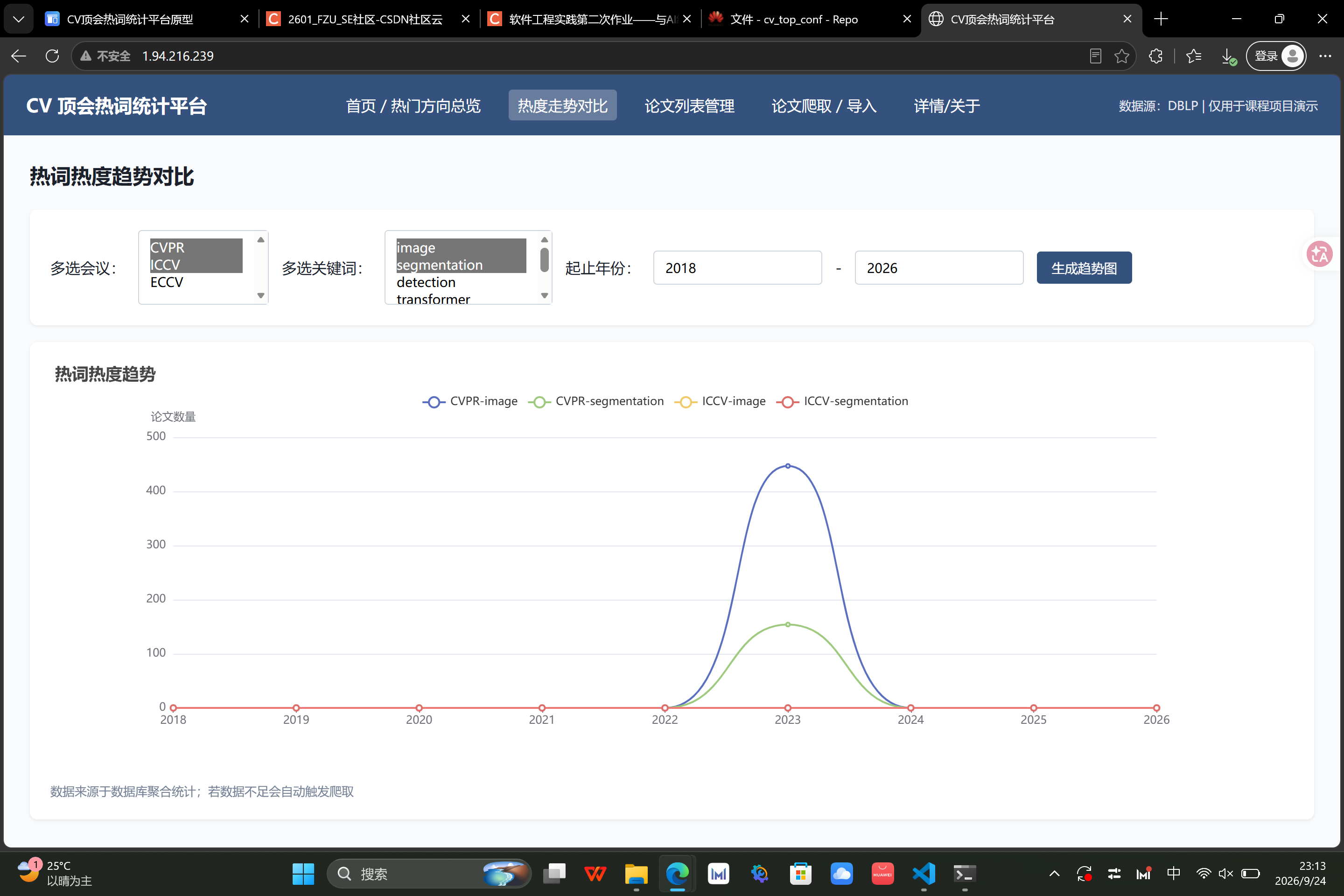Image resolution: width=1344 pixels, height=896 pixels.
Task: Open 详情/关于 nav item
Action: coord(947,106)
